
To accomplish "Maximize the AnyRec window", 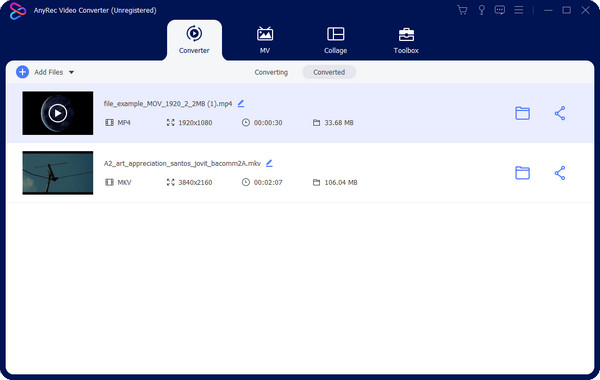I will (x=567, y=10).
